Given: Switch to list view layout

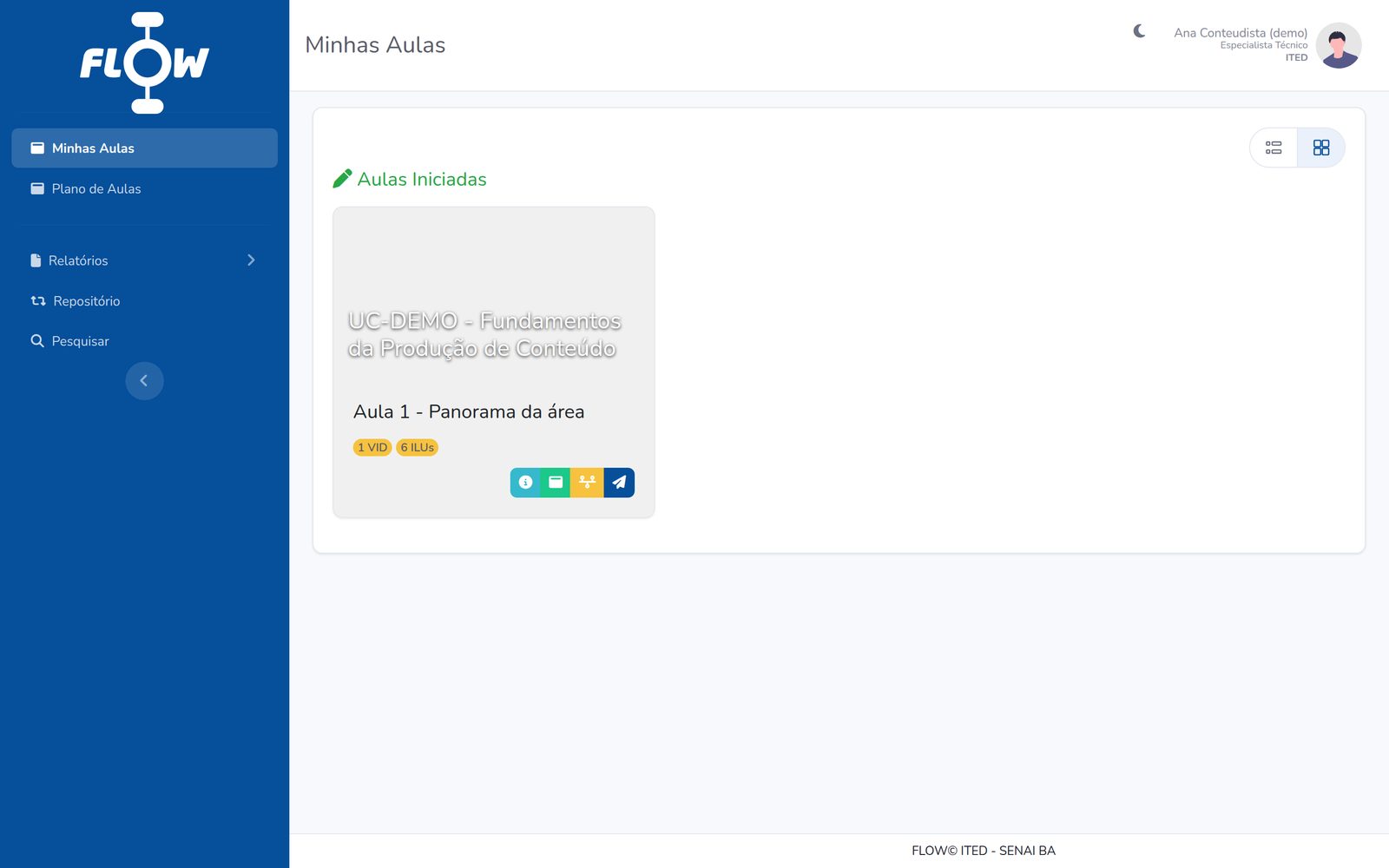Looking at the screenshot, I should pyautogui.click(x=1274, y=148).
